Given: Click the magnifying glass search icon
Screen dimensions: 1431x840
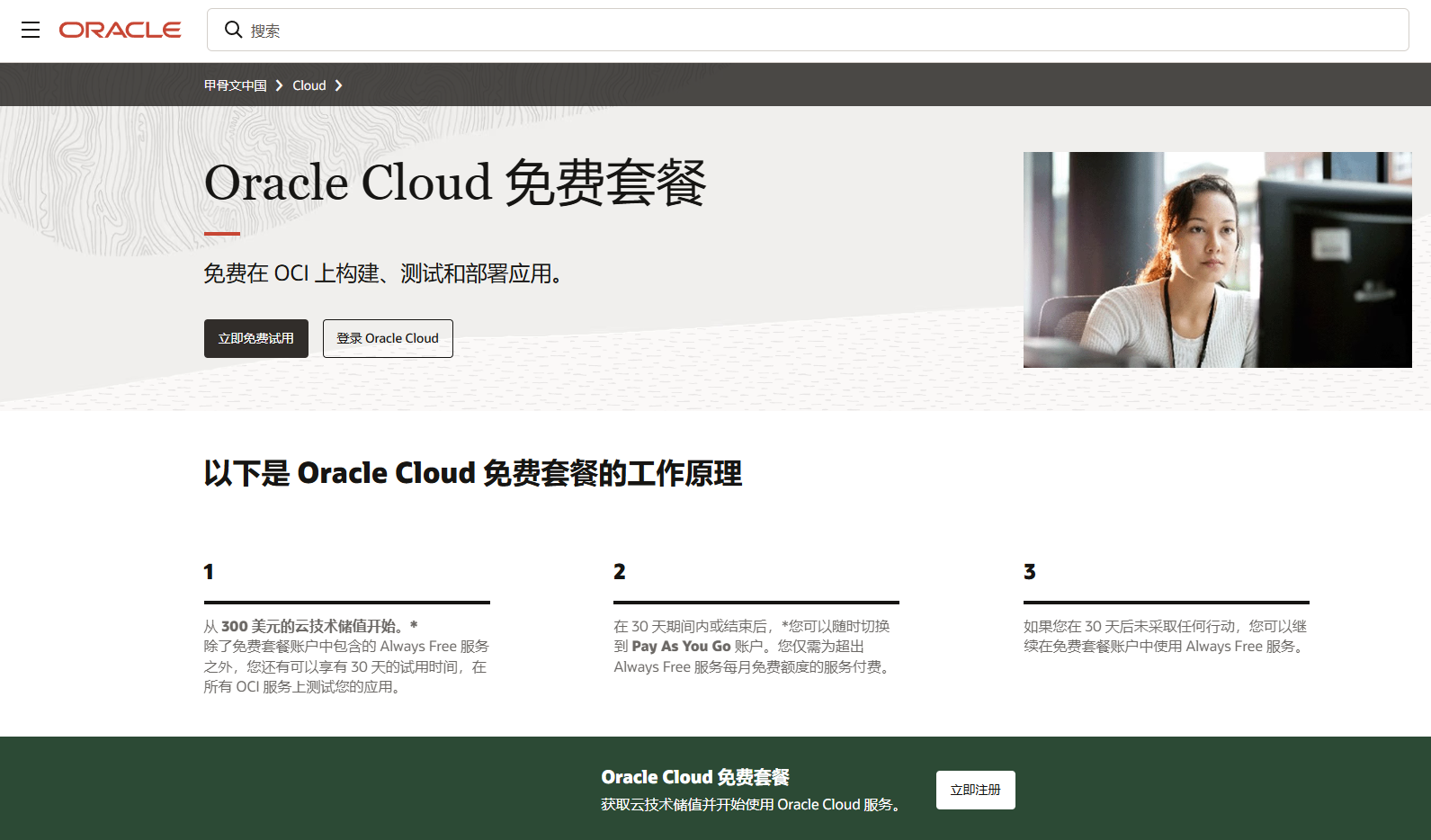Looking at the screenshot, I should pos(233,30).
